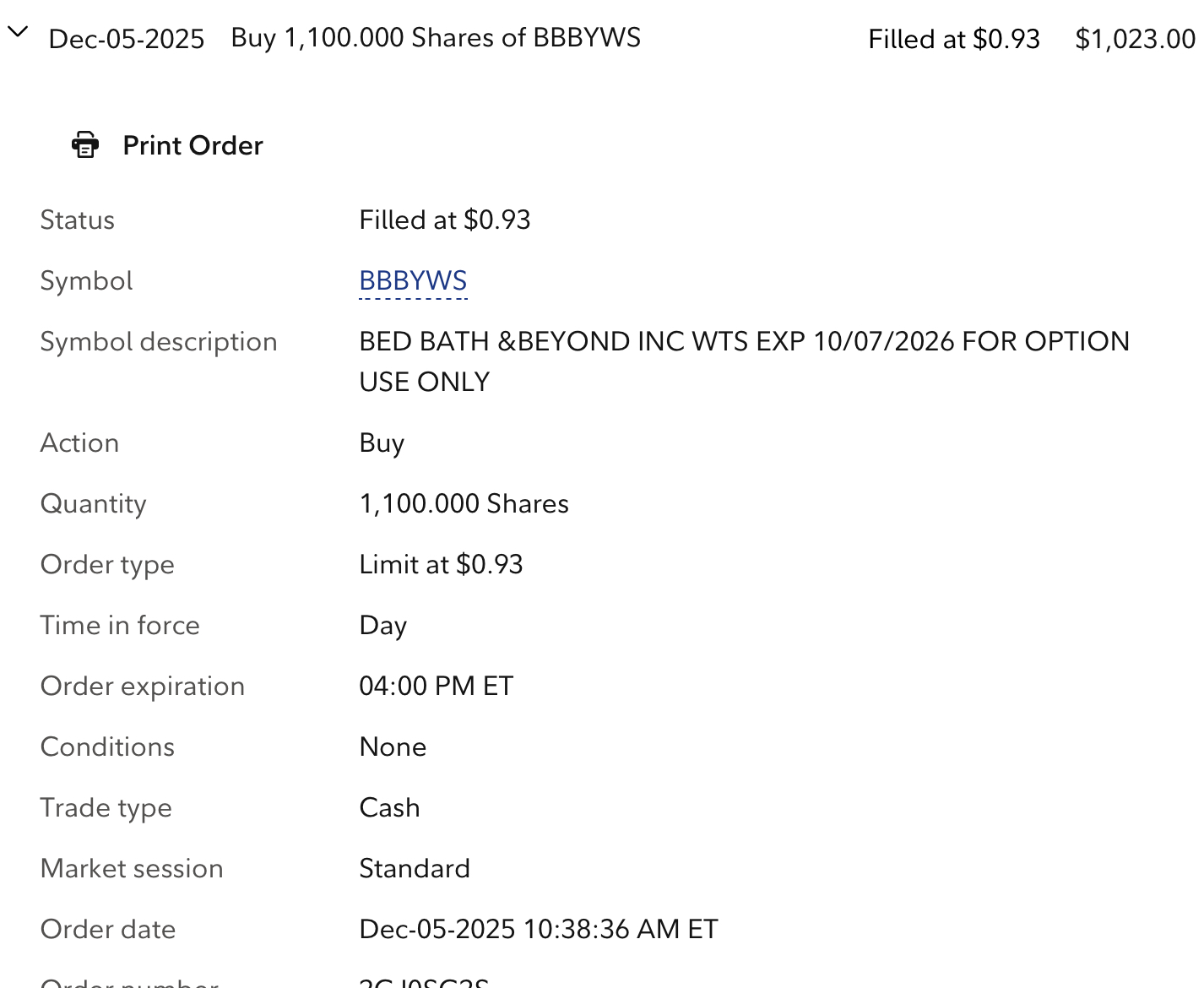Click the Market session value Standard
The width and height of the screenshot is (1204, 988).
(414, 869)
